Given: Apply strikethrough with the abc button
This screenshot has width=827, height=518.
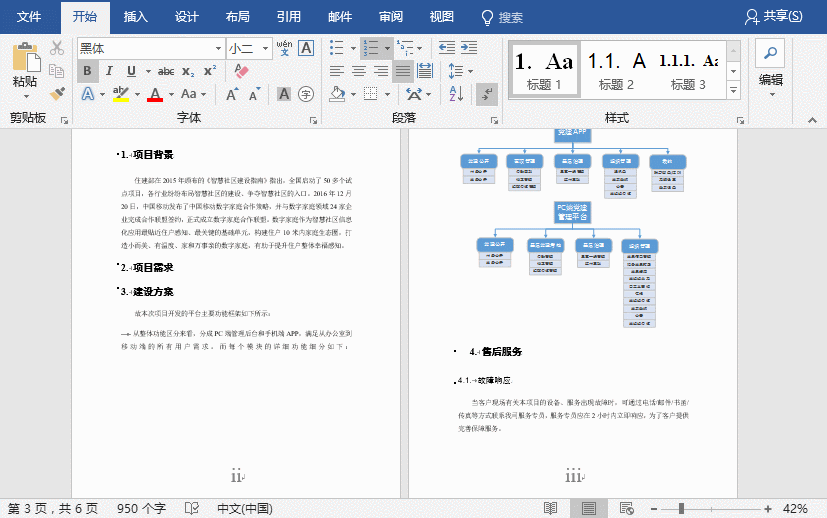Looking at the screenshot, I should (x=166, y=71).
